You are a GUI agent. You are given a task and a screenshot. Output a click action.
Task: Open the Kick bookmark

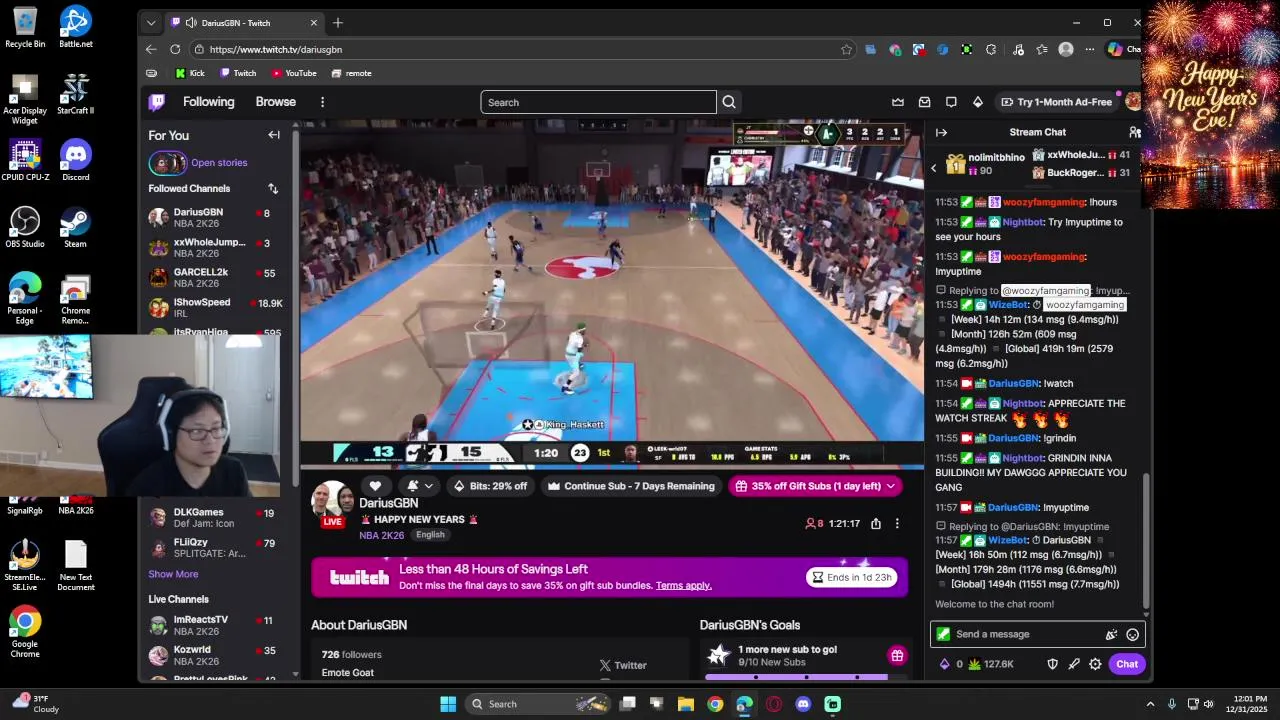(190, 73)
